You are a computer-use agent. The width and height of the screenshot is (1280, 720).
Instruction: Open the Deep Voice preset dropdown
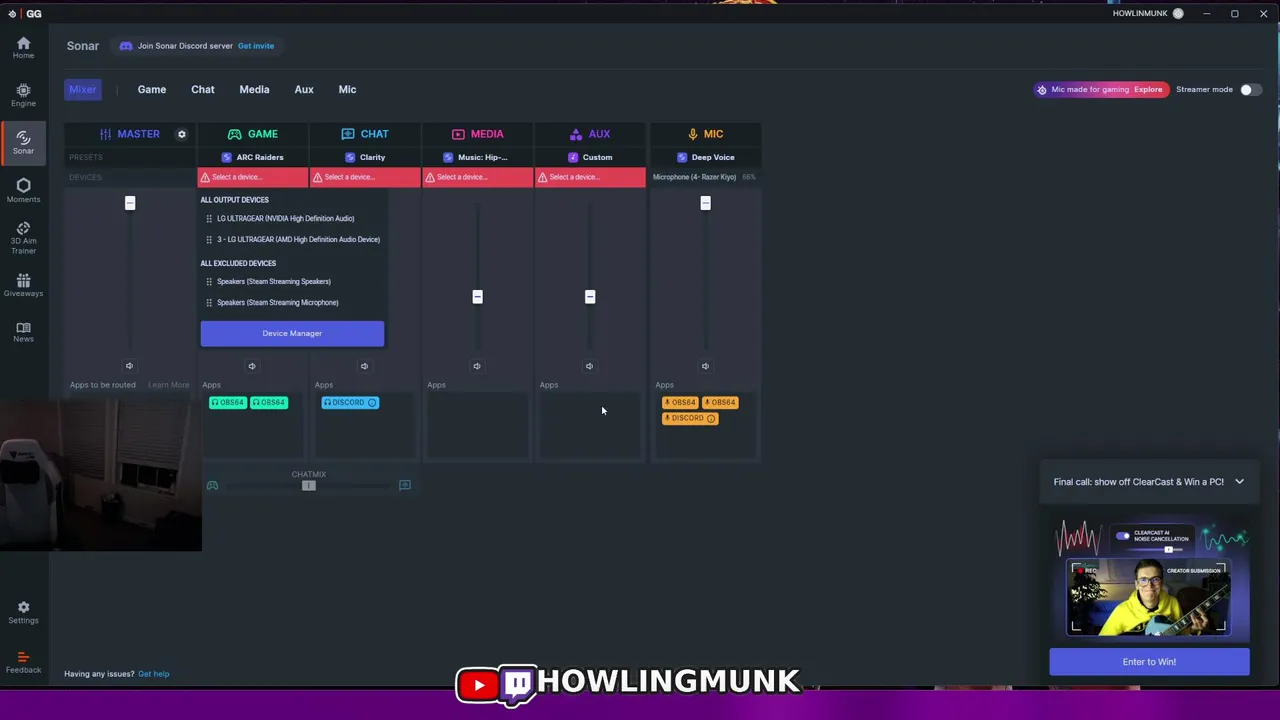705,157
